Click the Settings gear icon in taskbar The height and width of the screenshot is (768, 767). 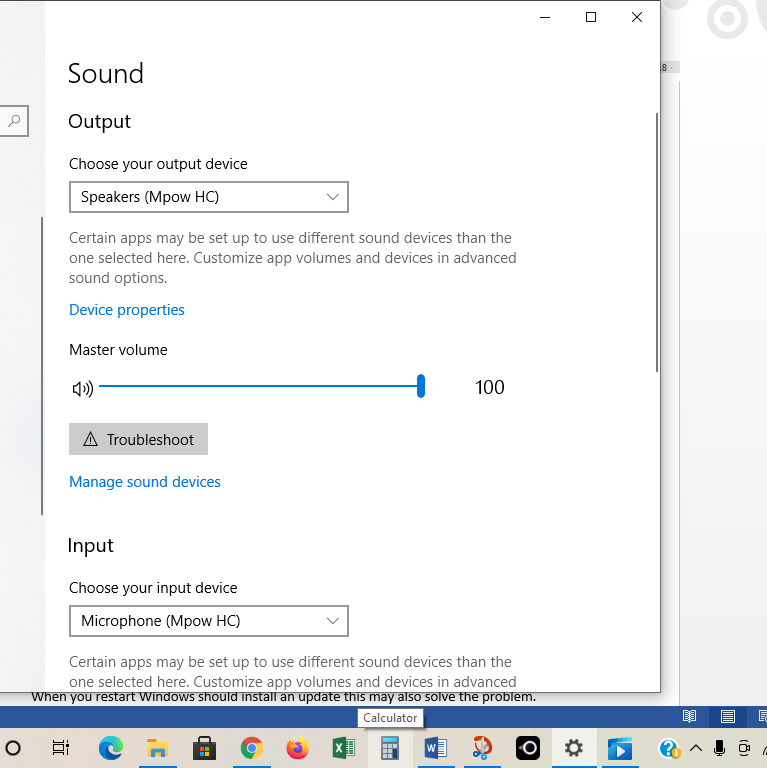[574, 748]
